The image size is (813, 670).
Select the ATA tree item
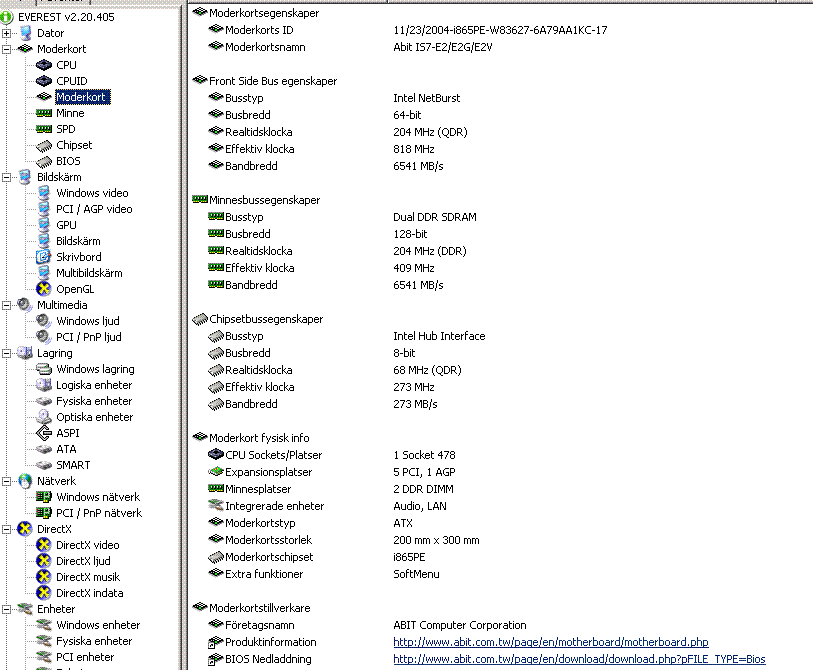(x=66, y=449)
